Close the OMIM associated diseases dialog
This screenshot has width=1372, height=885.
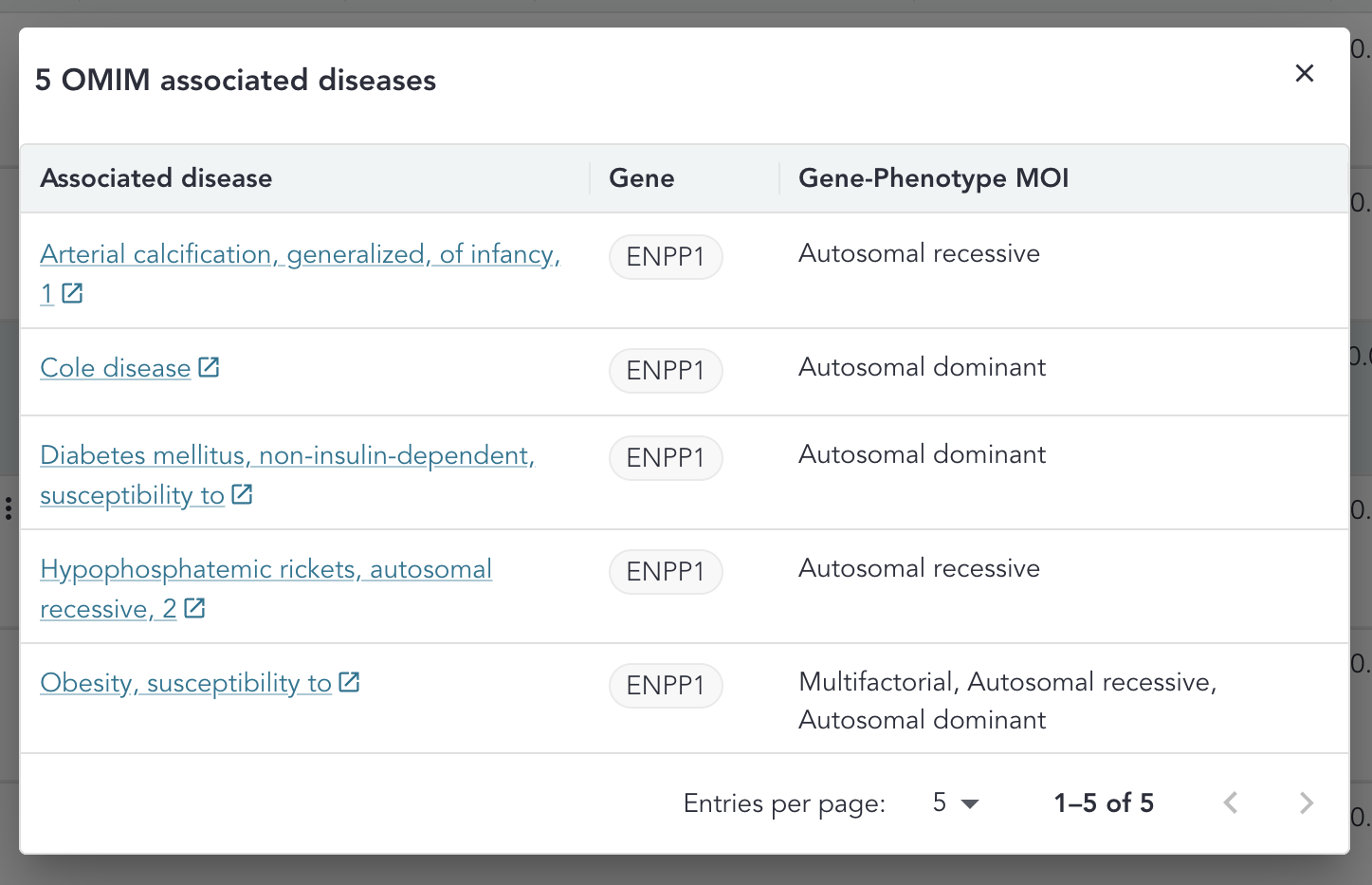pyautogui.click(x=1305, y=73)
